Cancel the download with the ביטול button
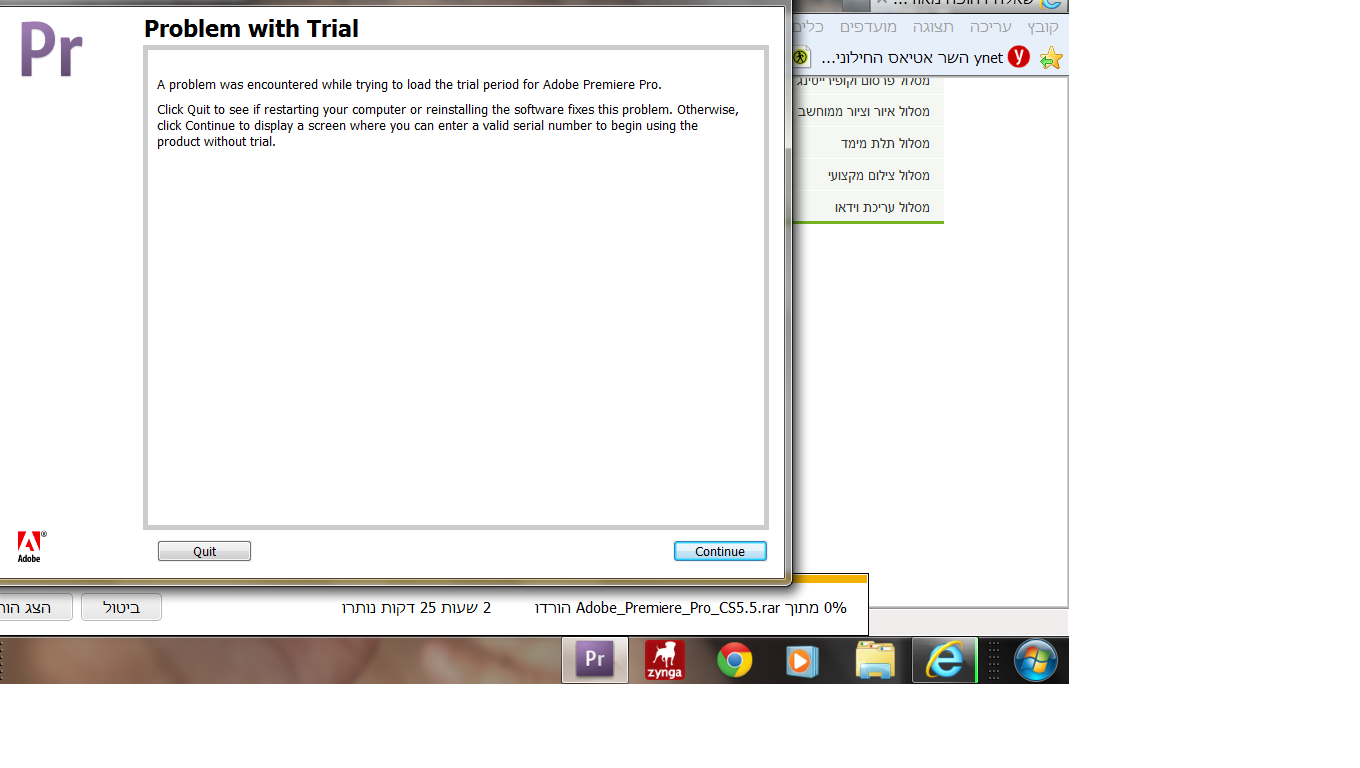The height and width of the screenshot is (768, 1360). tap(121, 607)
